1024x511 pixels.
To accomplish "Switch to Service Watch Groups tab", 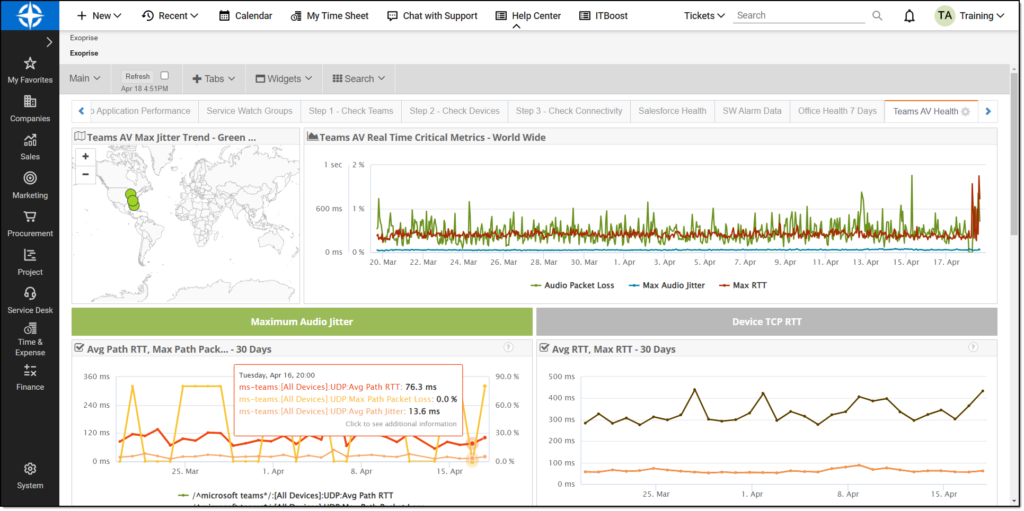I will pos(249,111).
